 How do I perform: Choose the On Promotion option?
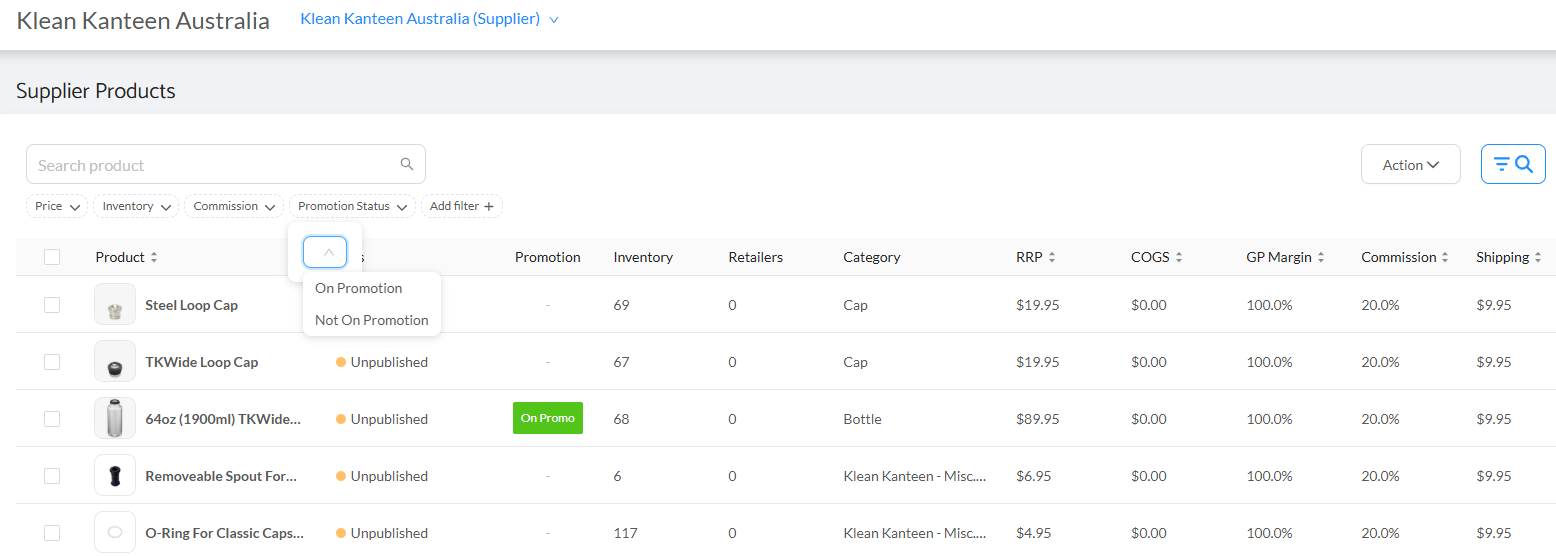358,288
